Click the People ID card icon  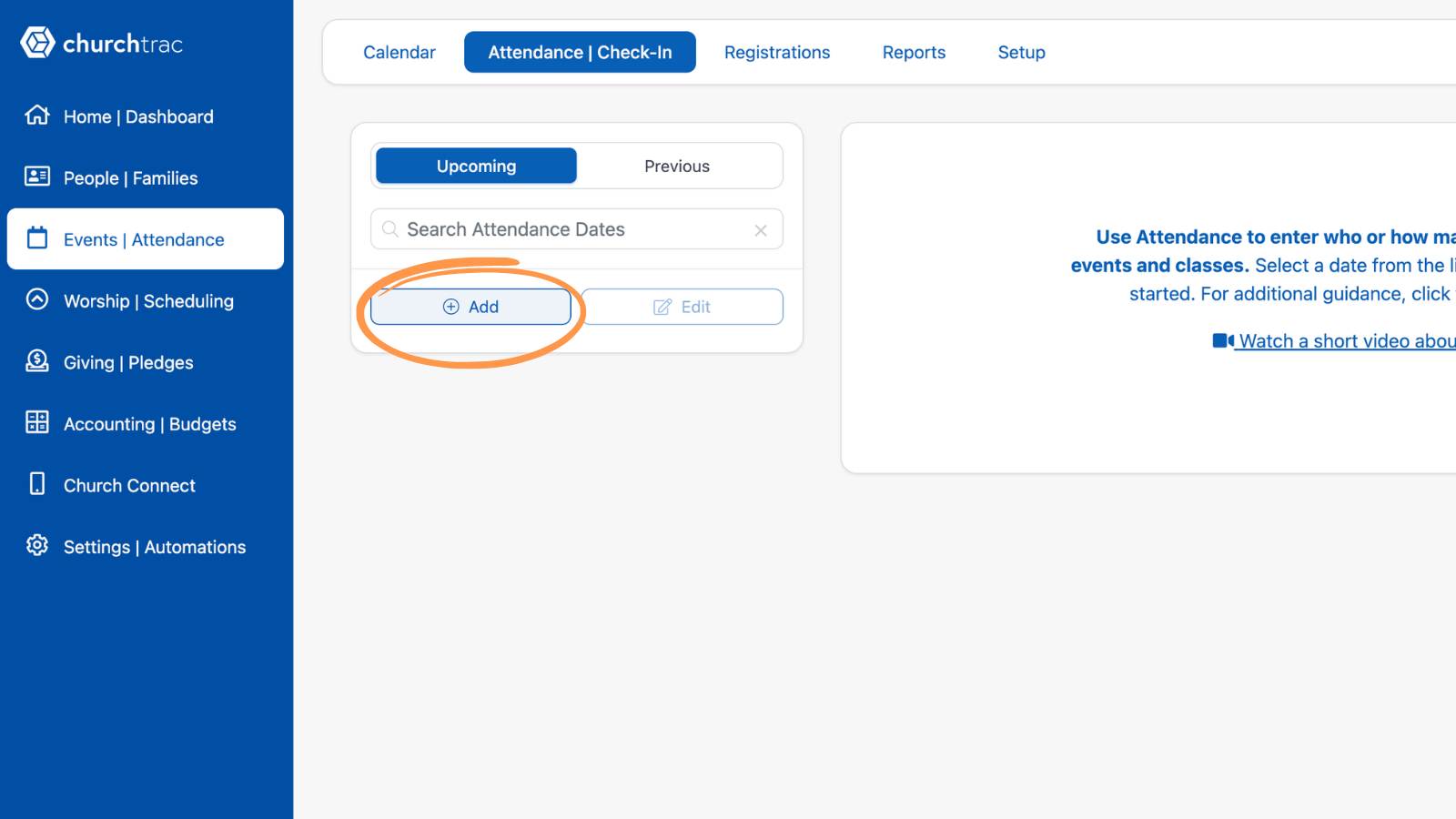point(37,177)
